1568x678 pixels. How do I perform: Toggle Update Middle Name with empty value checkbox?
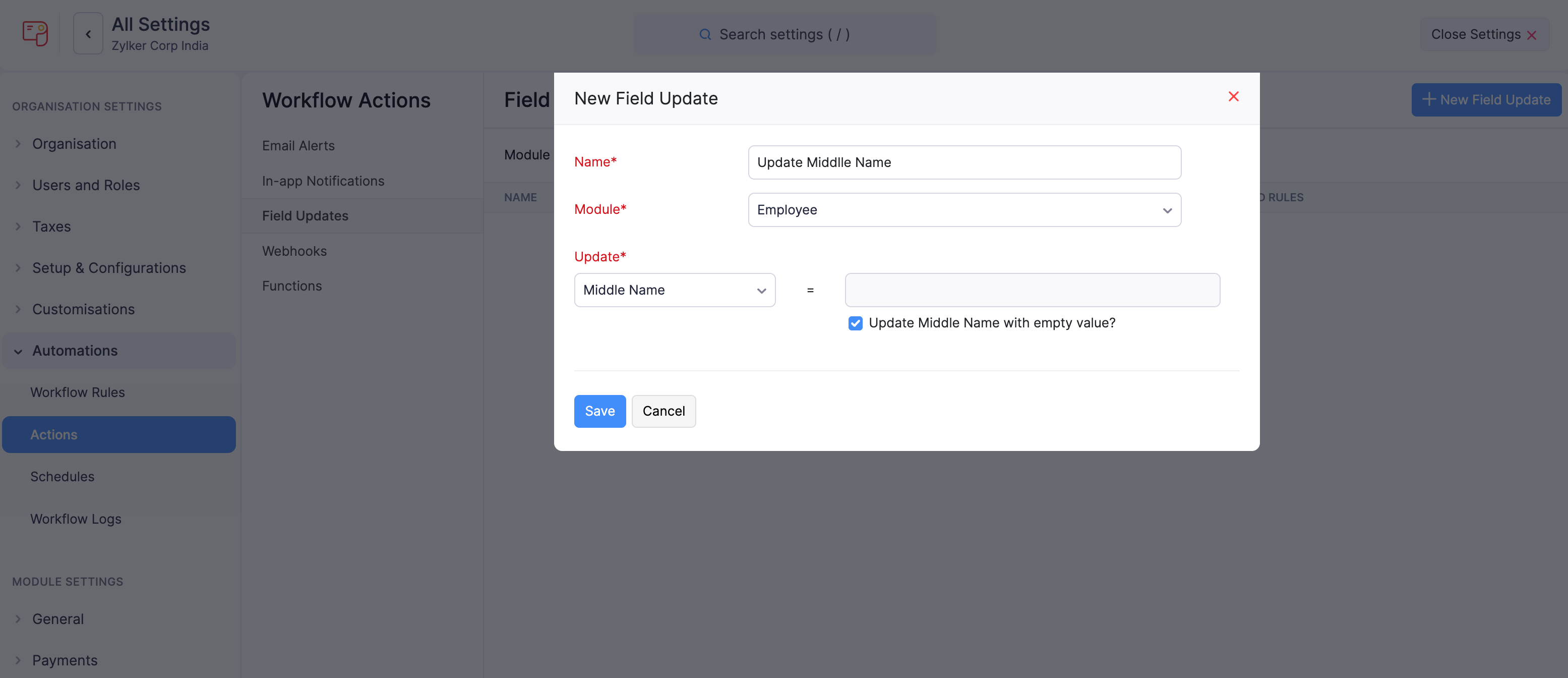tap(855, 323)
